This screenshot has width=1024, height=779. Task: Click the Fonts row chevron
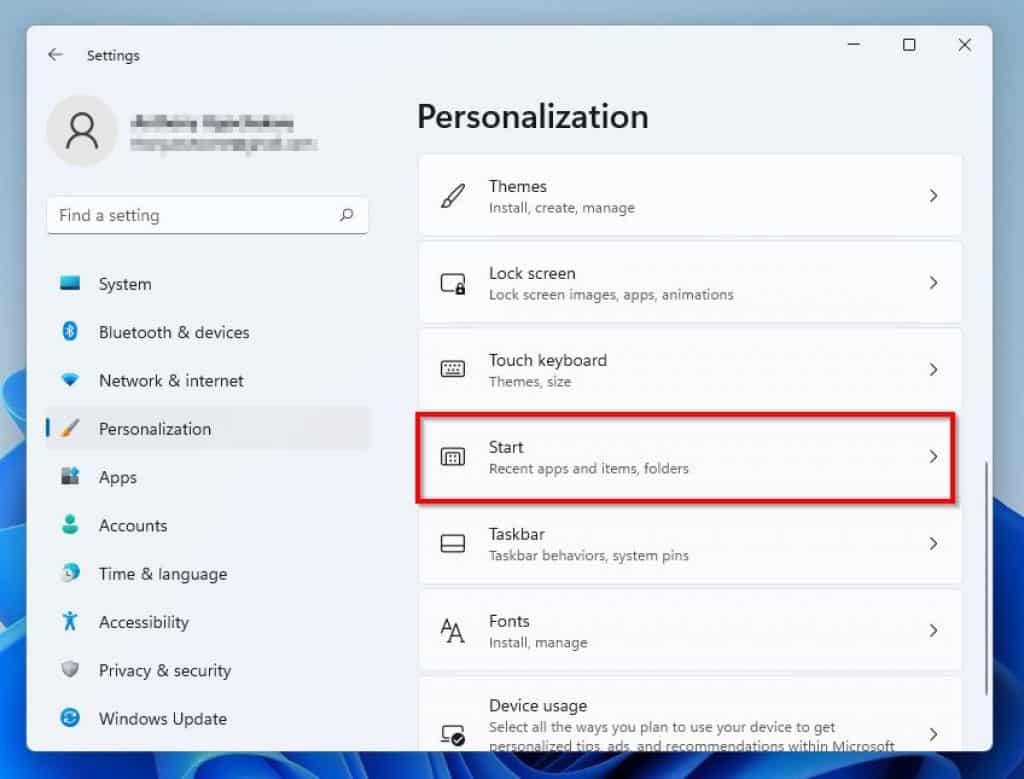tap(933, 630)
